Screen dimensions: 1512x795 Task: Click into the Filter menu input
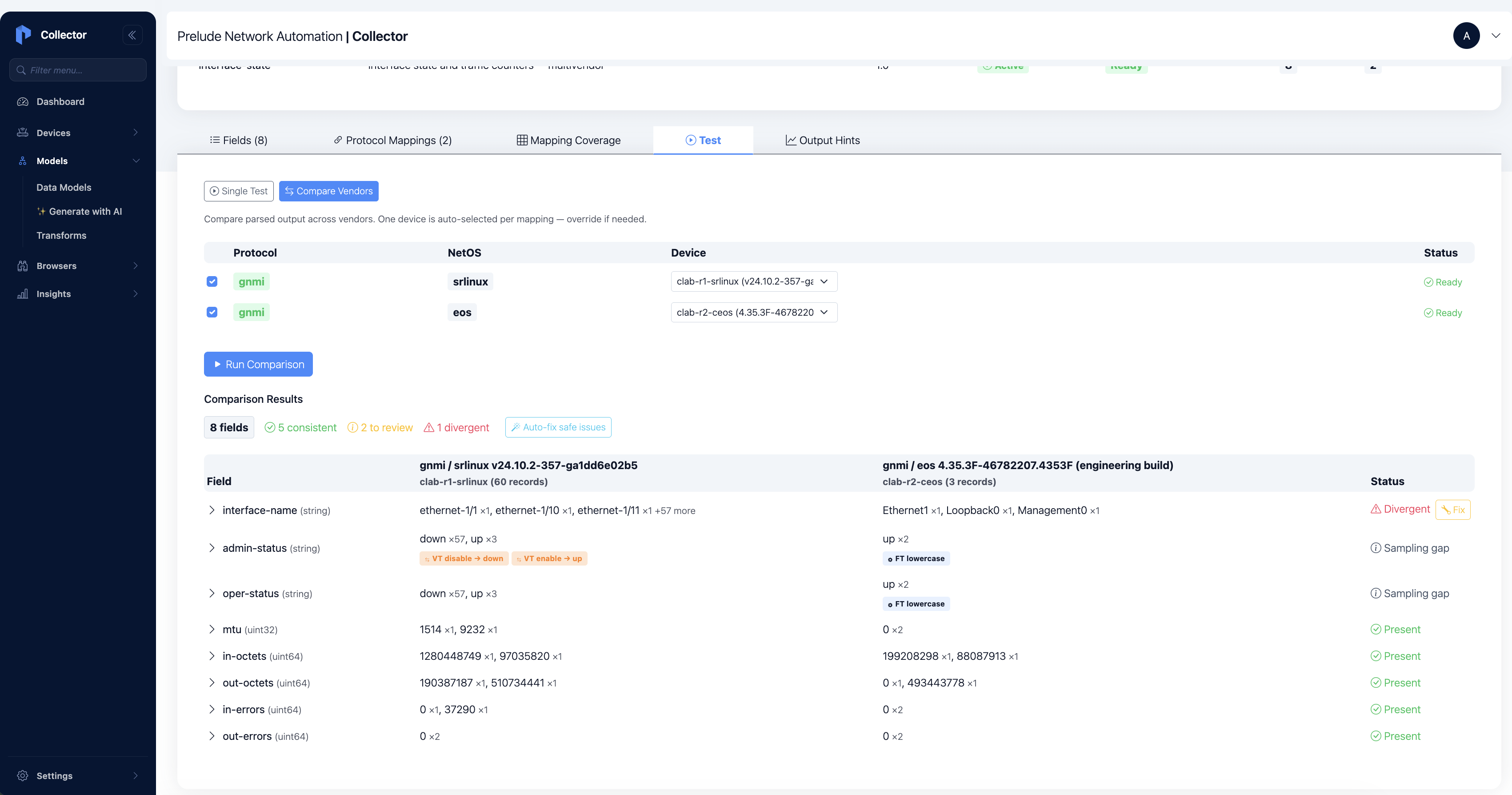click(78, 70)
